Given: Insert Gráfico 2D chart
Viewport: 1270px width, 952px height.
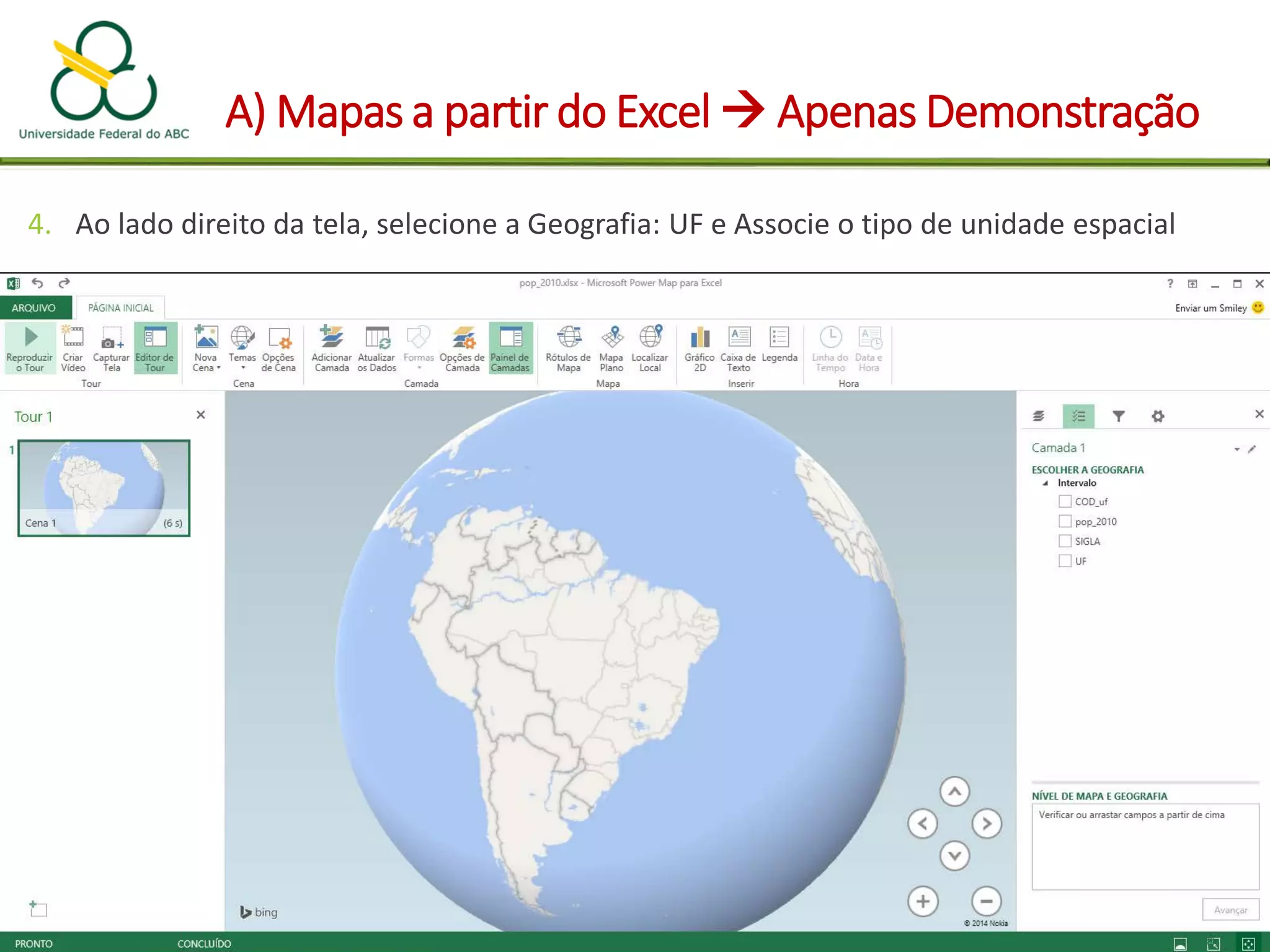Looking at the screenshot, I should [700, 348].
